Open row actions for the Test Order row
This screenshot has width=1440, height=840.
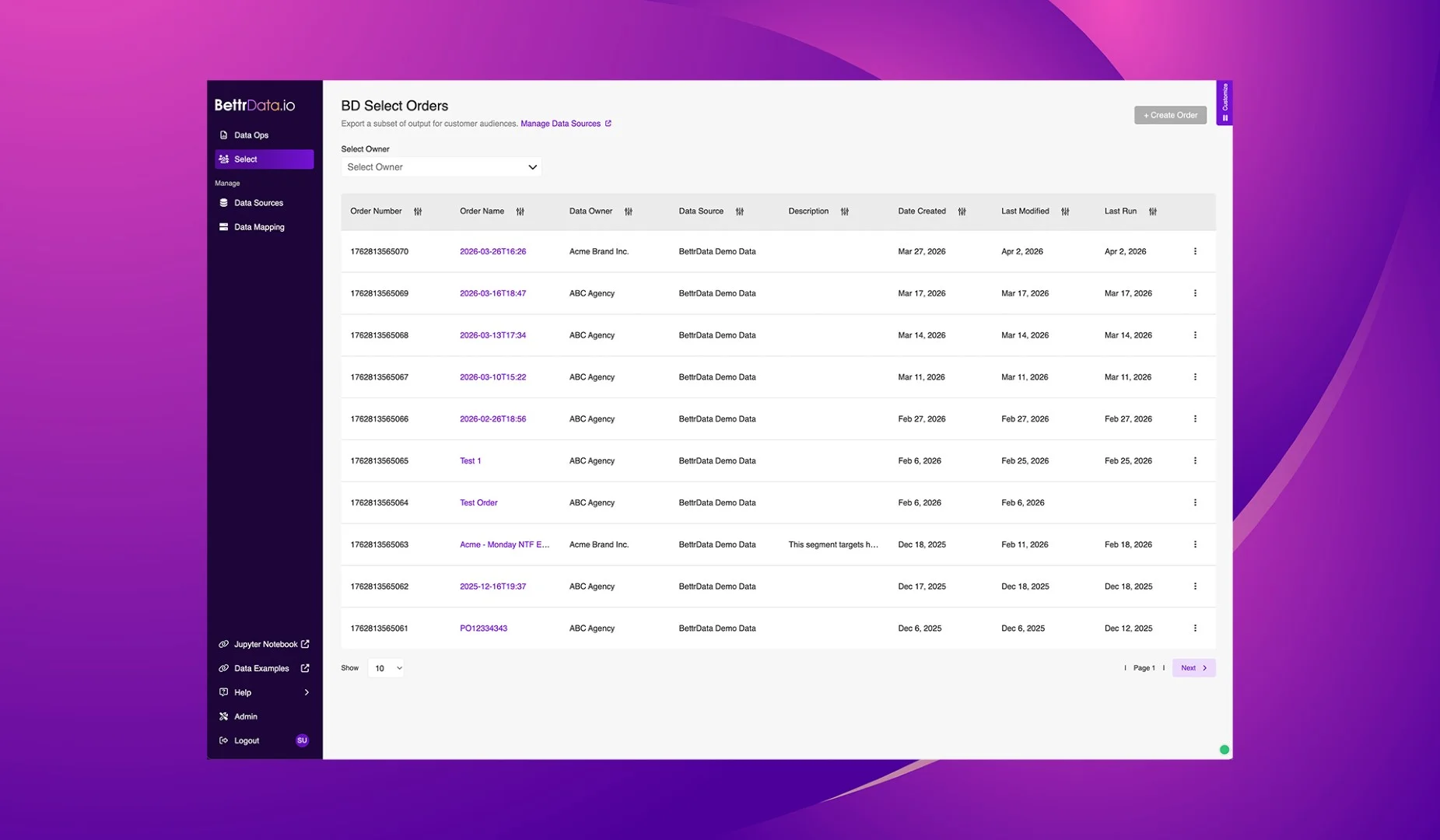(x=1195, y=502)
